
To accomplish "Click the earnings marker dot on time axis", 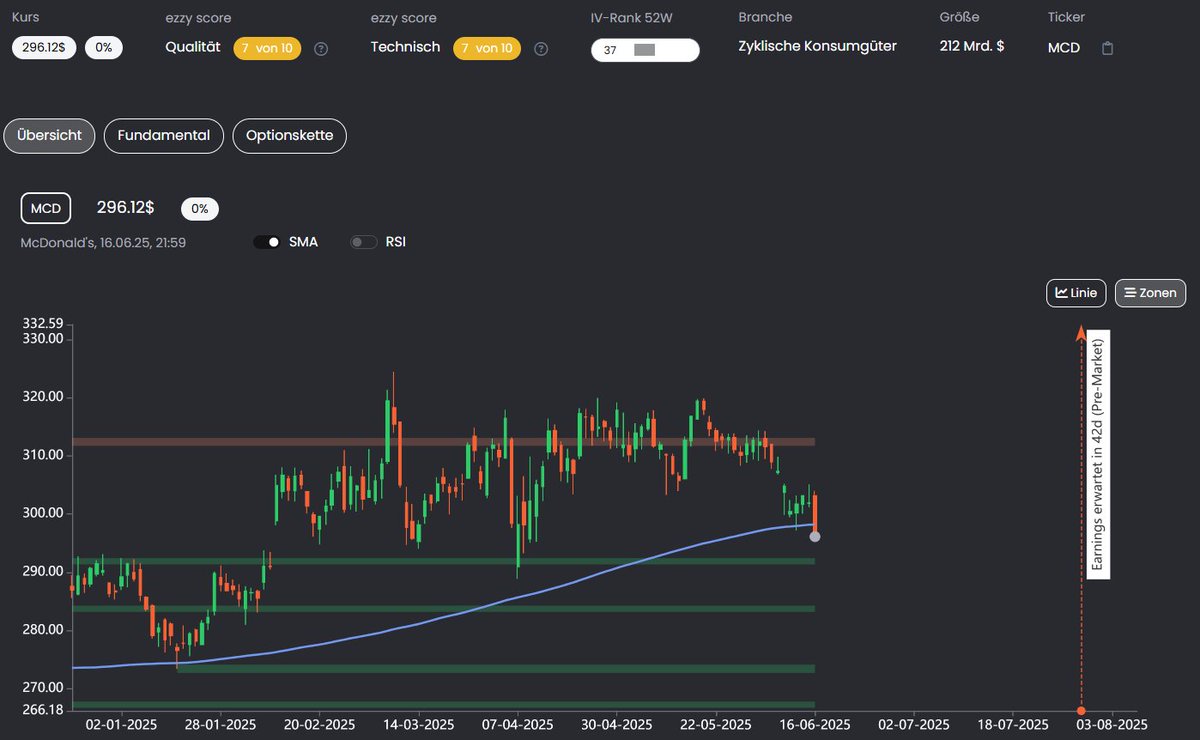I will (1081, 711).
